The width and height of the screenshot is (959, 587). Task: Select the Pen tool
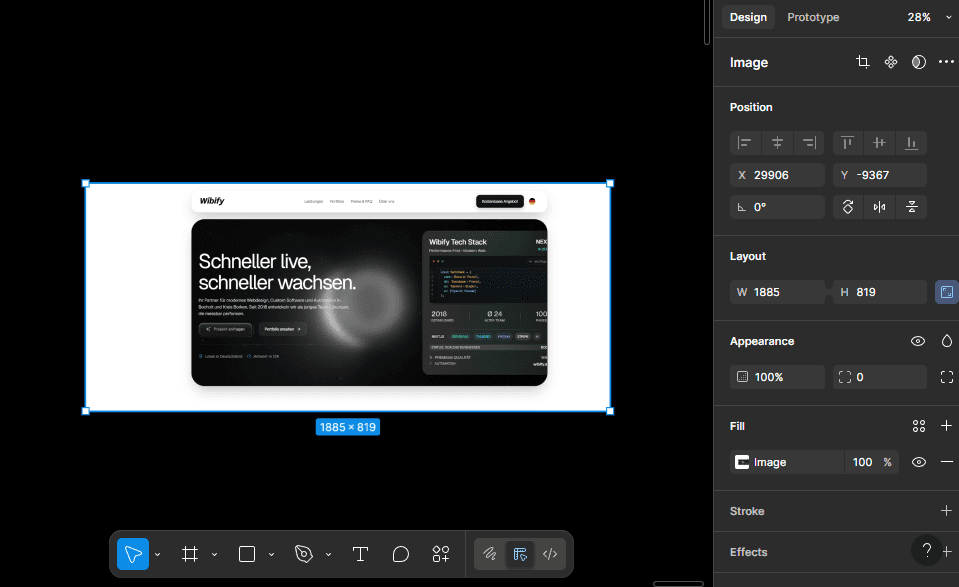pyautogui.click(x=306, y=553)
